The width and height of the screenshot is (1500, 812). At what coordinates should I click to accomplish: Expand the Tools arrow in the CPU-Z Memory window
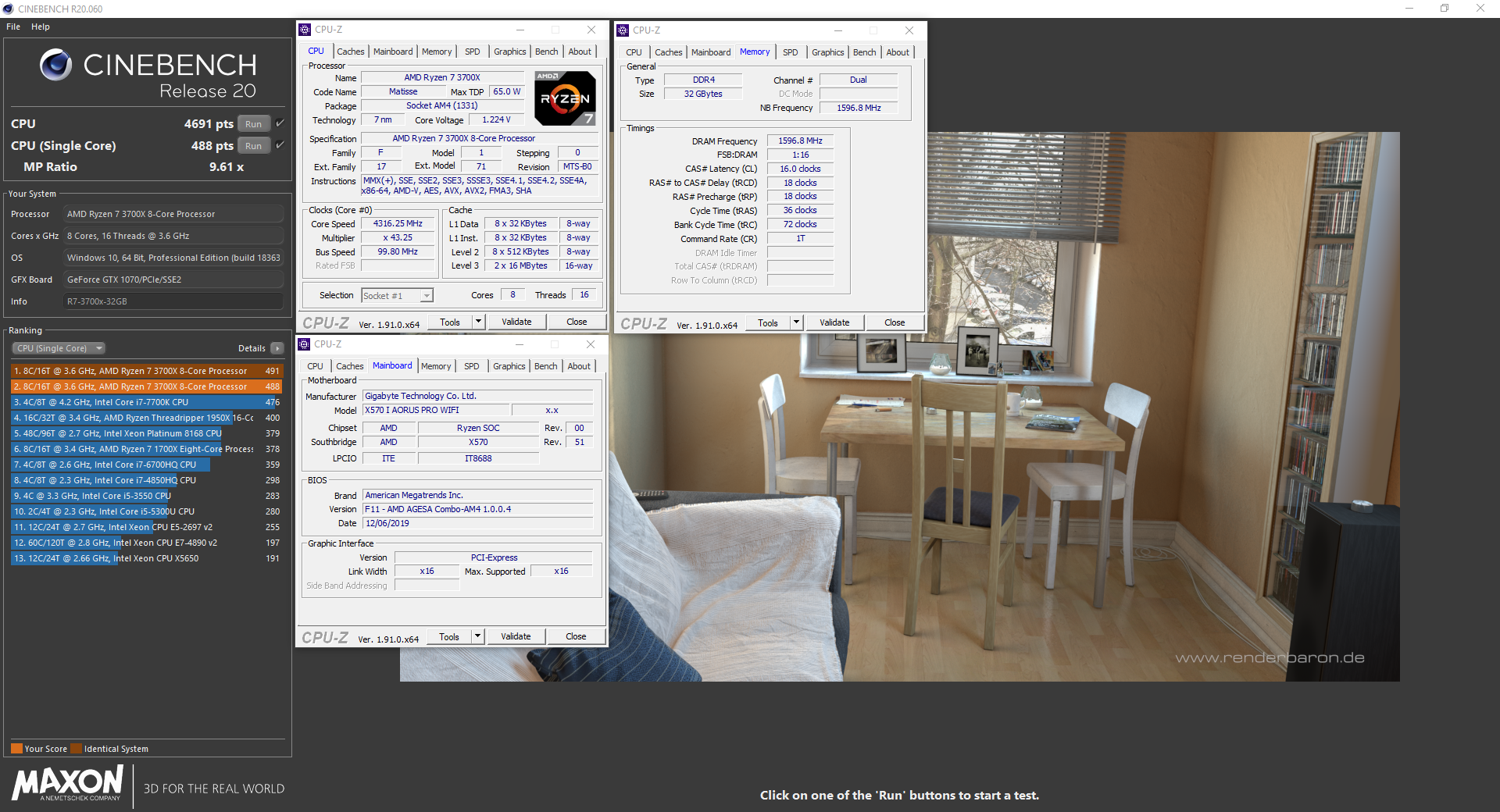[x=796, y=322]
